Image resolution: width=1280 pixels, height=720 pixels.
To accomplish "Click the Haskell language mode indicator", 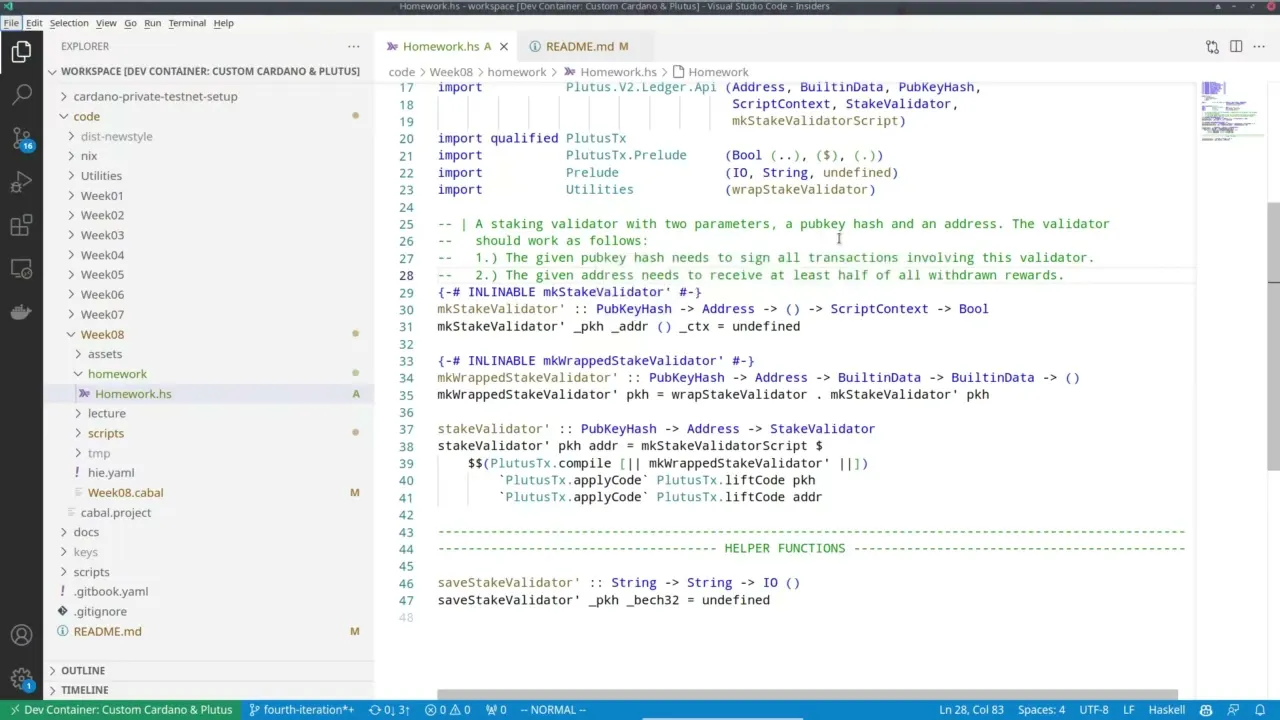I will click(1166, 710).
